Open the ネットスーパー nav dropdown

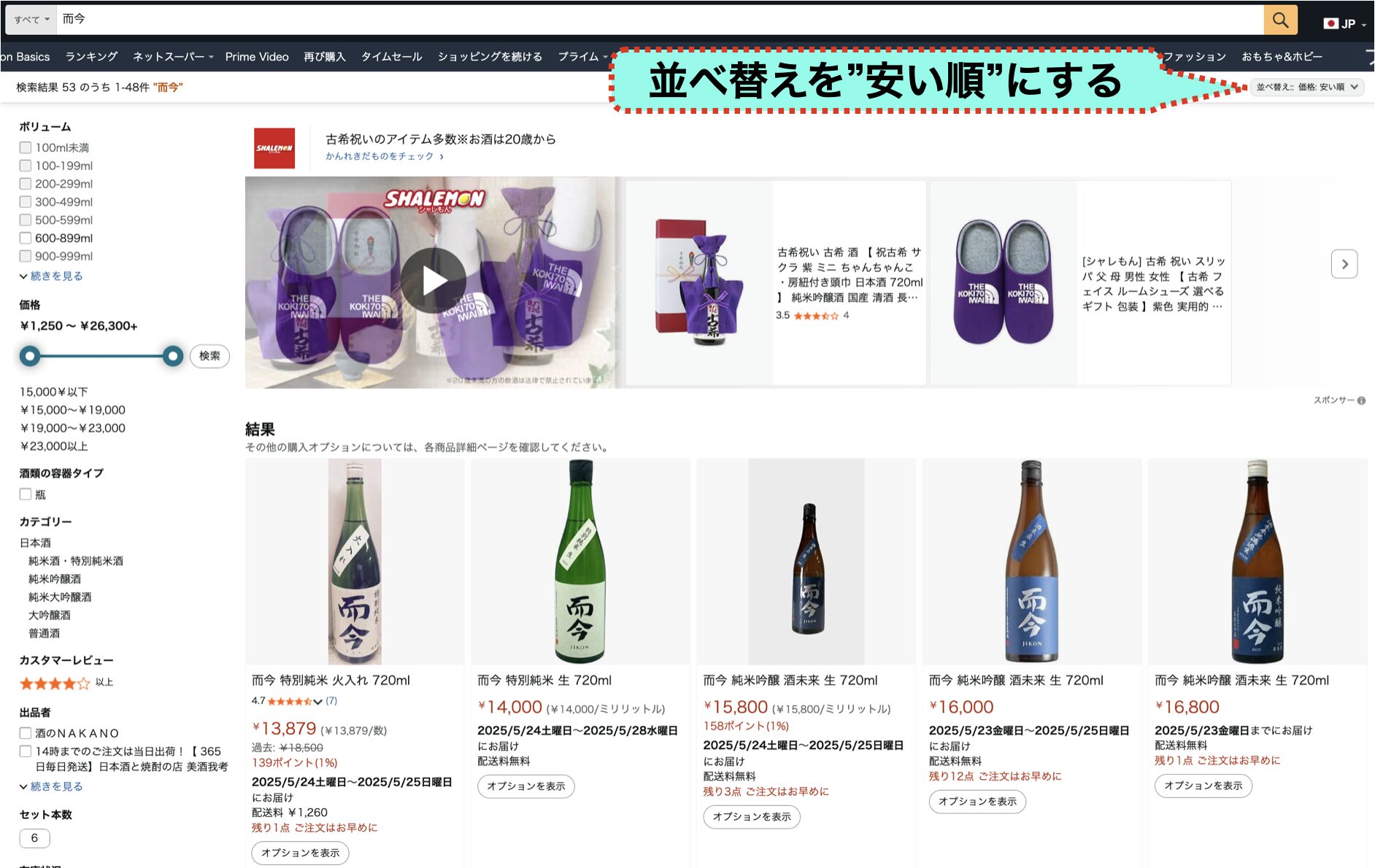tap(173, 57)
